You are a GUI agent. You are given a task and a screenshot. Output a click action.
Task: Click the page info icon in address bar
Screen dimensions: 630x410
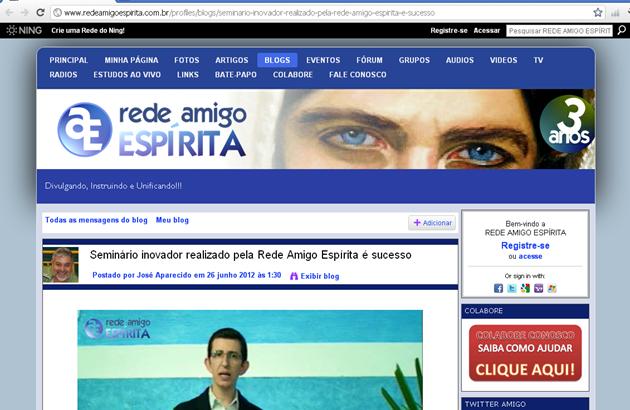57,13
